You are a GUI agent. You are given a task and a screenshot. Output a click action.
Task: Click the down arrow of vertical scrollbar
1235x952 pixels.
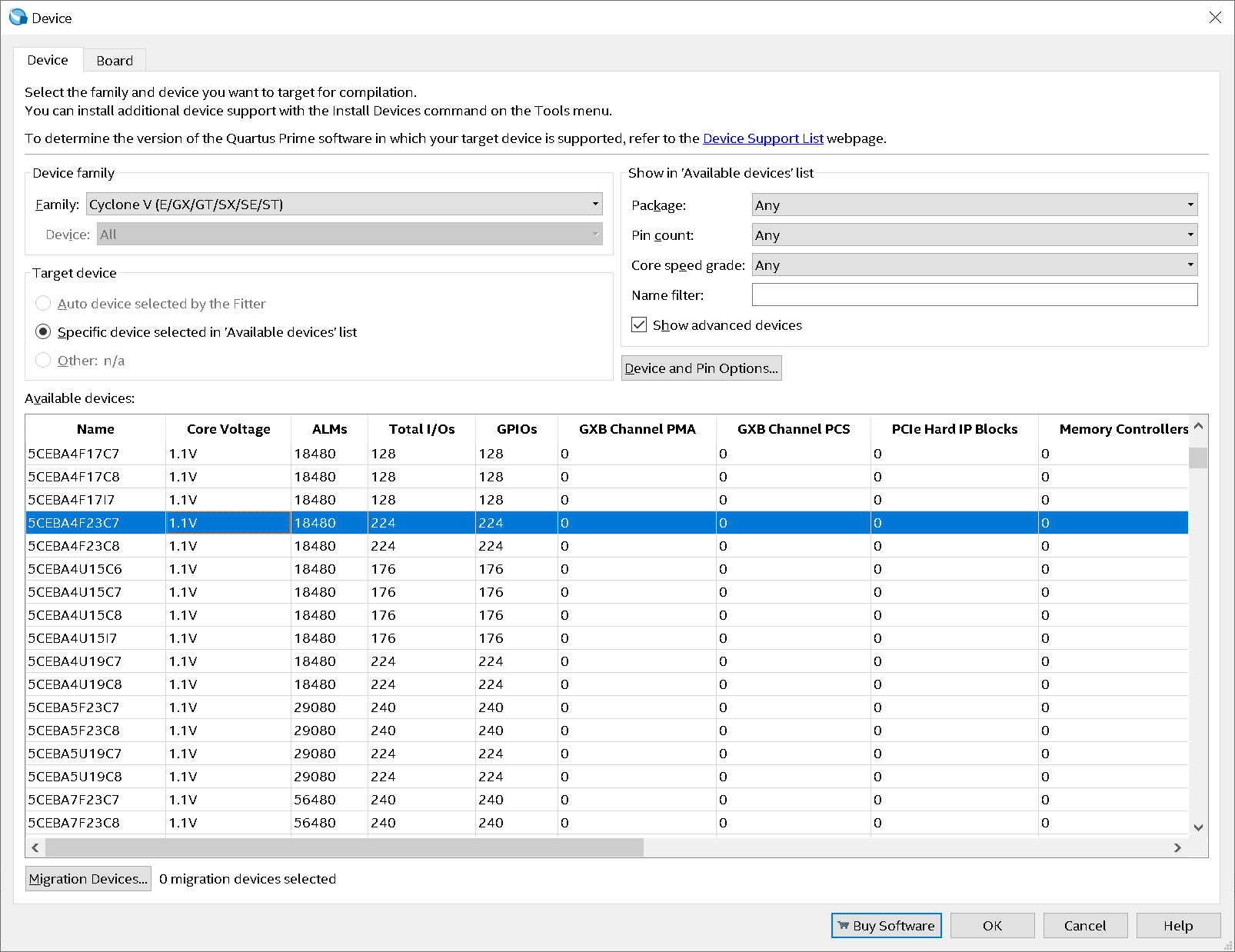pos(1198,827)
